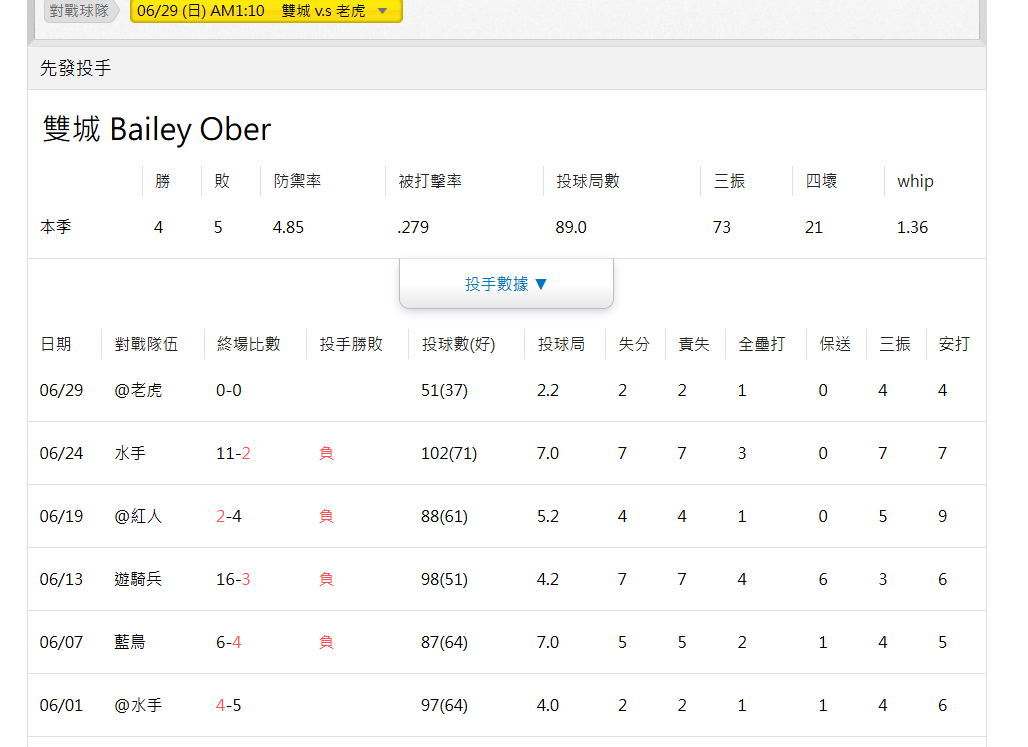Click 負 in the 06/13 row
1028x747 pixels.
[x=326, y=580]
